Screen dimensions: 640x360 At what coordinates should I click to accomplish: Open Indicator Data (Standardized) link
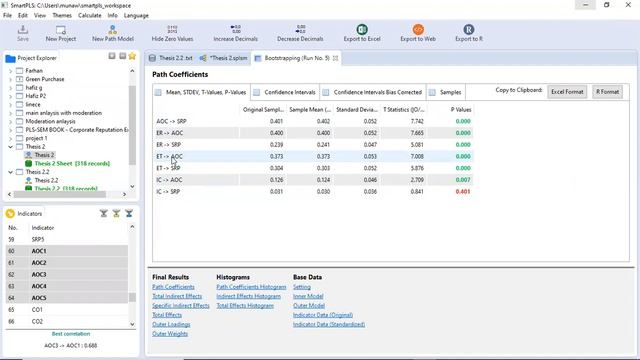329,324
